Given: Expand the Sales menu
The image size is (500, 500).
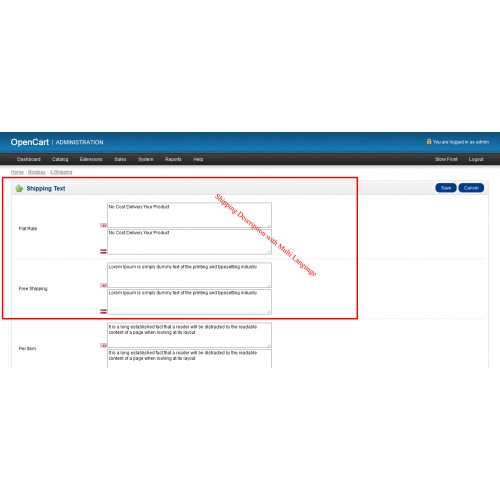Looking at the screenshot, I should (120, 159).
